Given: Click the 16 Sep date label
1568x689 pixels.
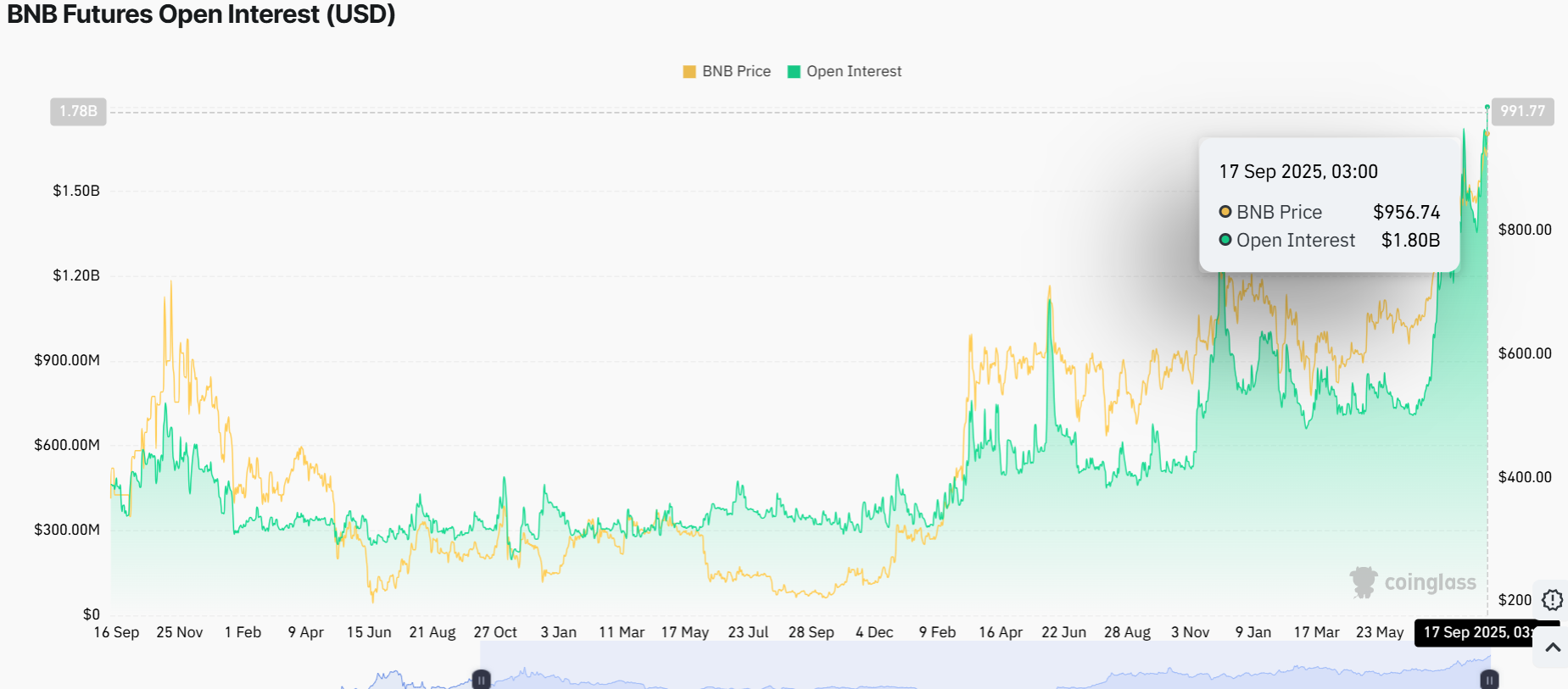Looking at the screenshot, I should point(116,632).
